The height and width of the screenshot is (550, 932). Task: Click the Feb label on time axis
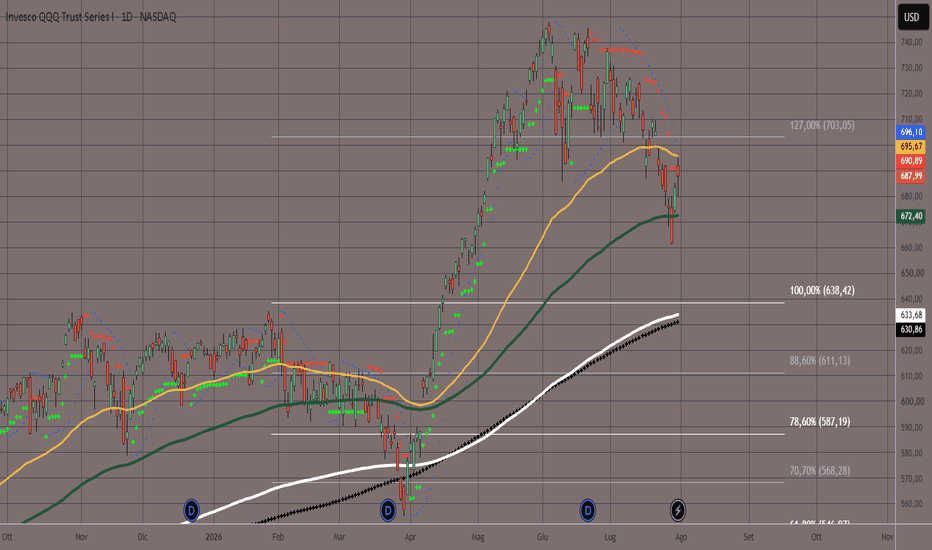[x=278, y=537]
